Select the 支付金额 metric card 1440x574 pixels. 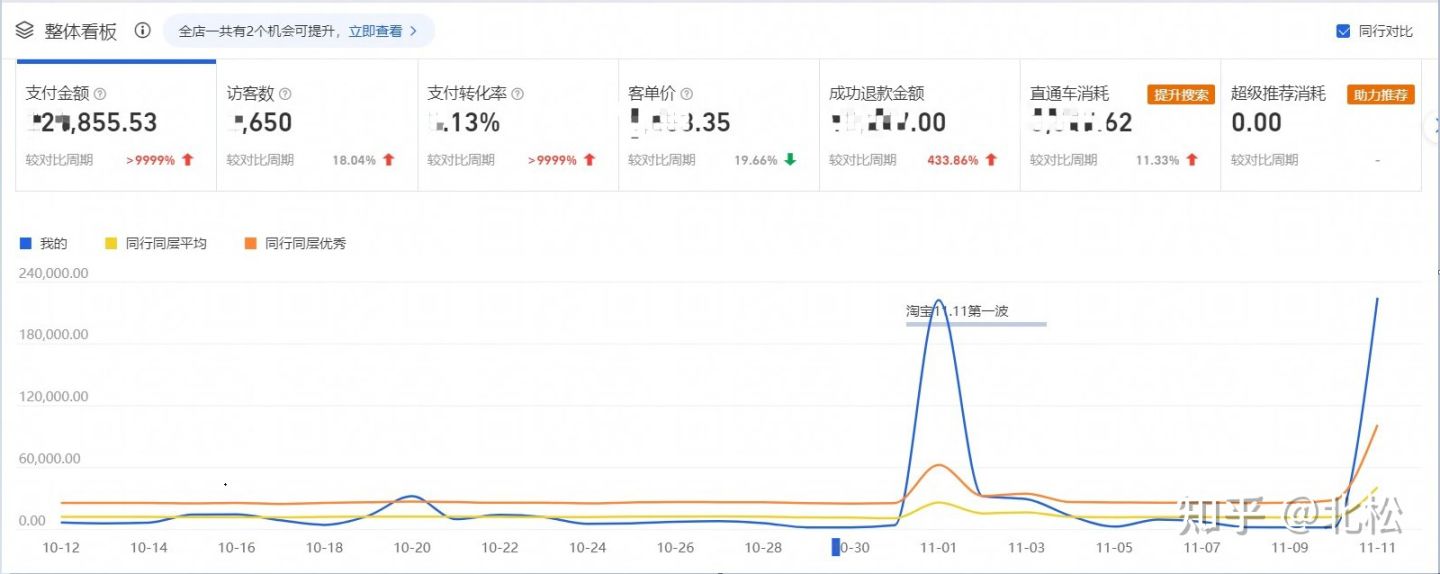(x=116, y=125)
